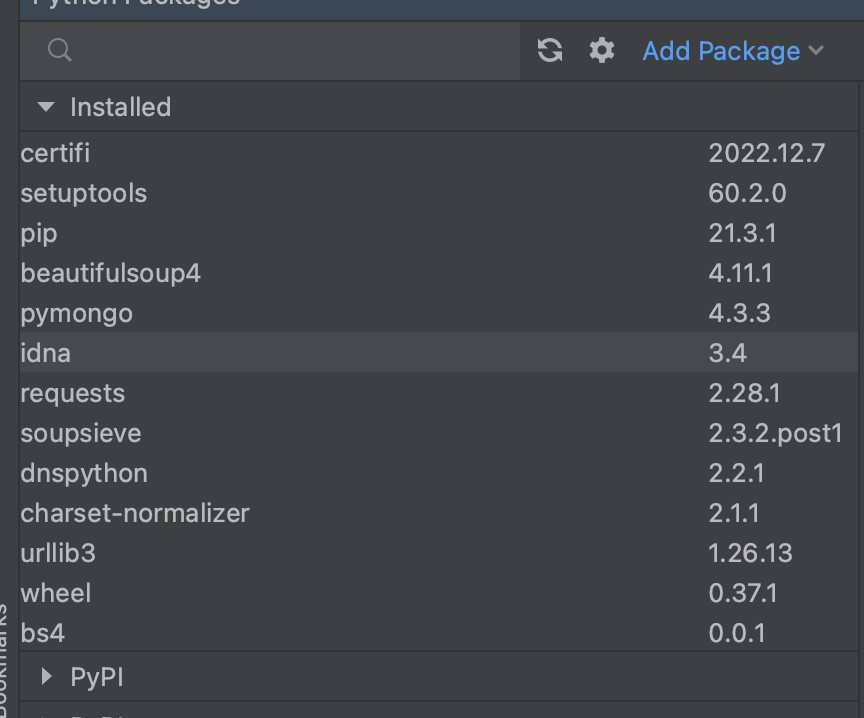Select the certifi package
The width and height of the screenshot is (864, 718).
[x=56, y=153]
